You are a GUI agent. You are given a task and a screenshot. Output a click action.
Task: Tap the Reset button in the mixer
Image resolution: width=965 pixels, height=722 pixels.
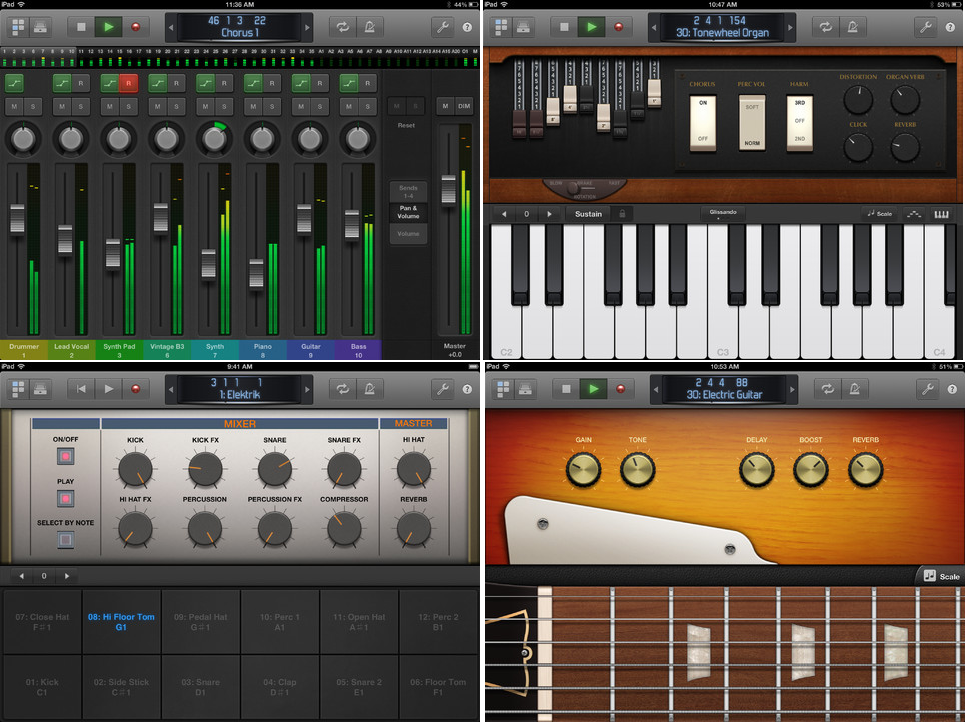pyautogui.click(x=406, y=125)
